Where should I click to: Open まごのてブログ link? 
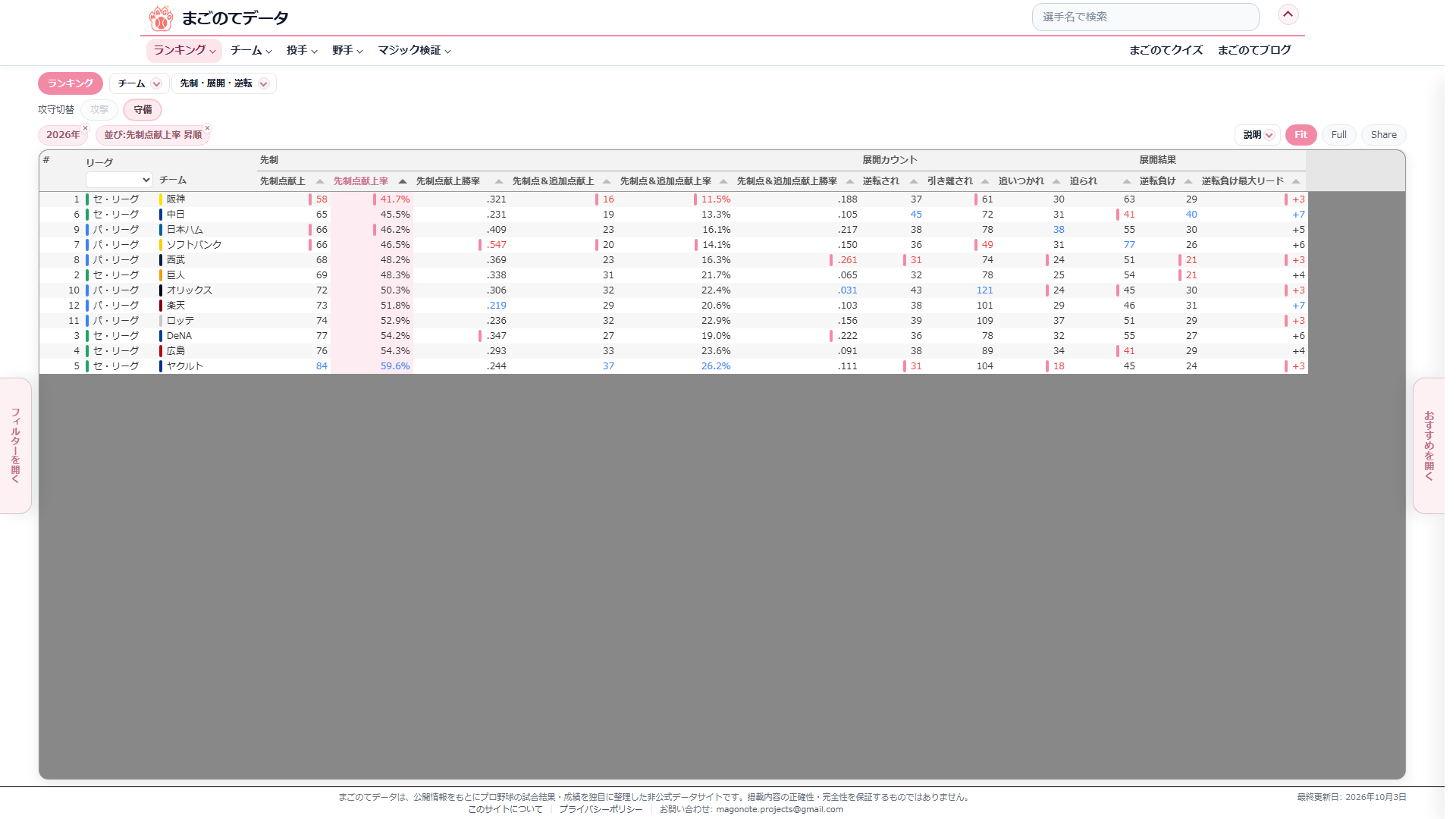[x=1254, y=50]
